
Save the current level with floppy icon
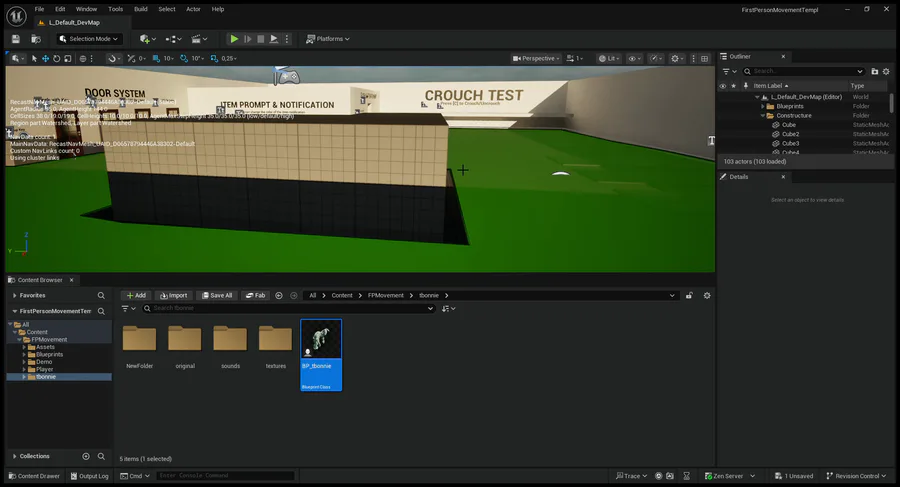click(x=16, y=39)
